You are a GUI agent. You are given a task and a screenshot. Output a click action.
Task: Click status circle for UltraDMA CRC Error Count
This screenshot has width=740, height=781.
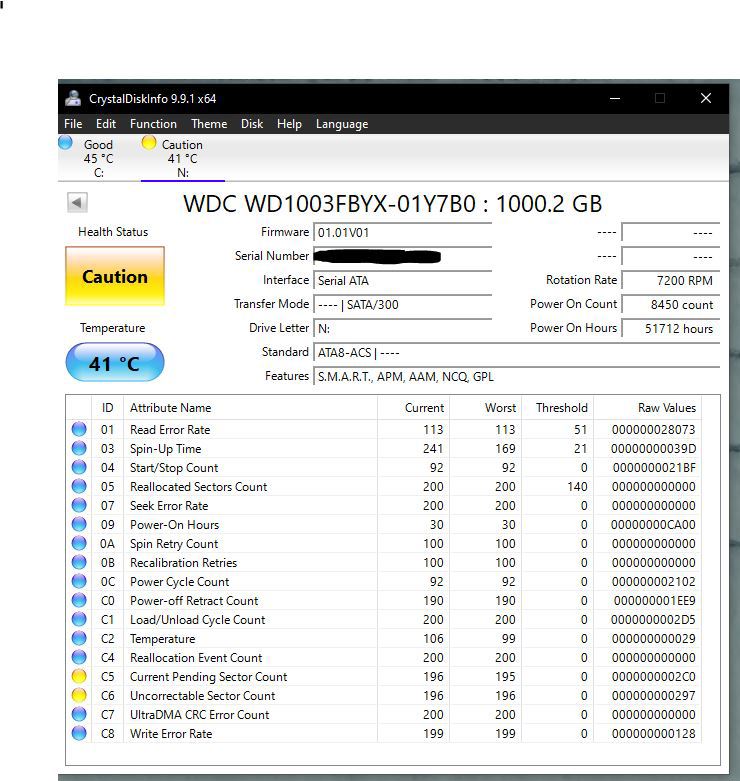tap(79, 714)
